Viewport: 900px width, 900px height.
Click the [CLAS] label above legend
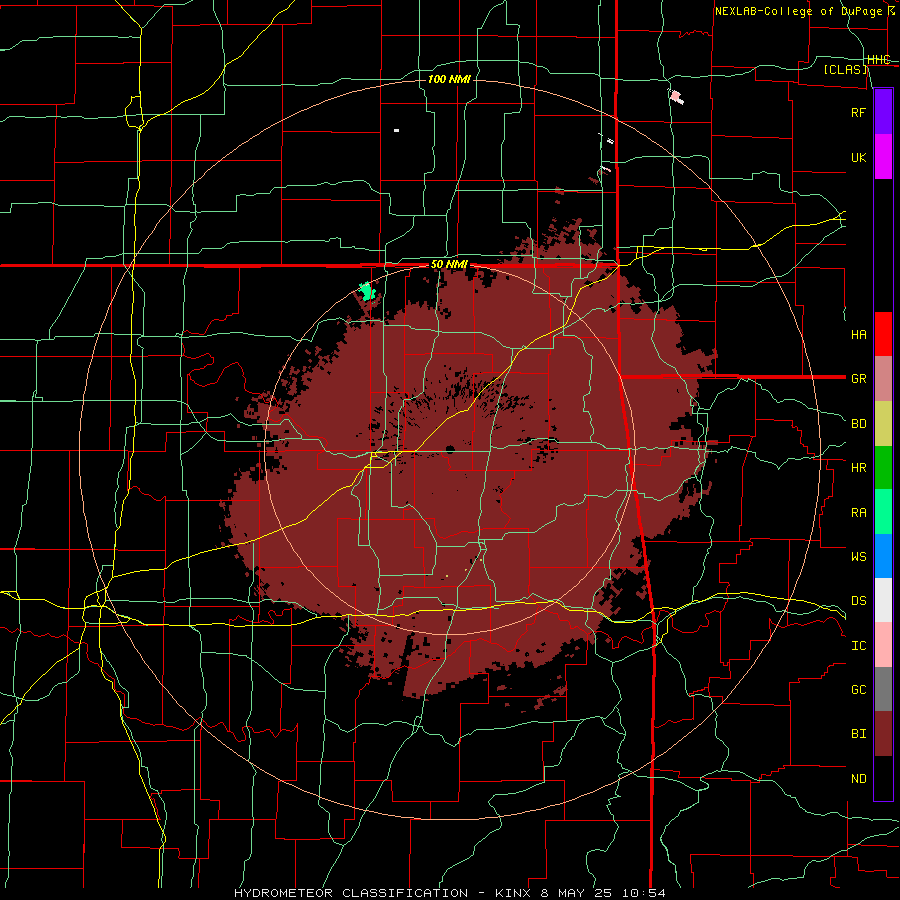[x=845, y=69]
